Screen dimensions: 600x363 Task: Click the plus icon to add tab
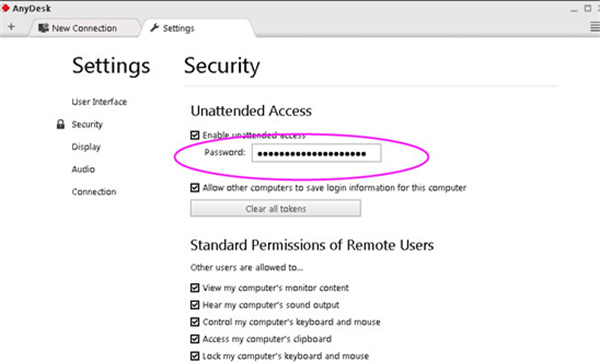coord(11,27)
